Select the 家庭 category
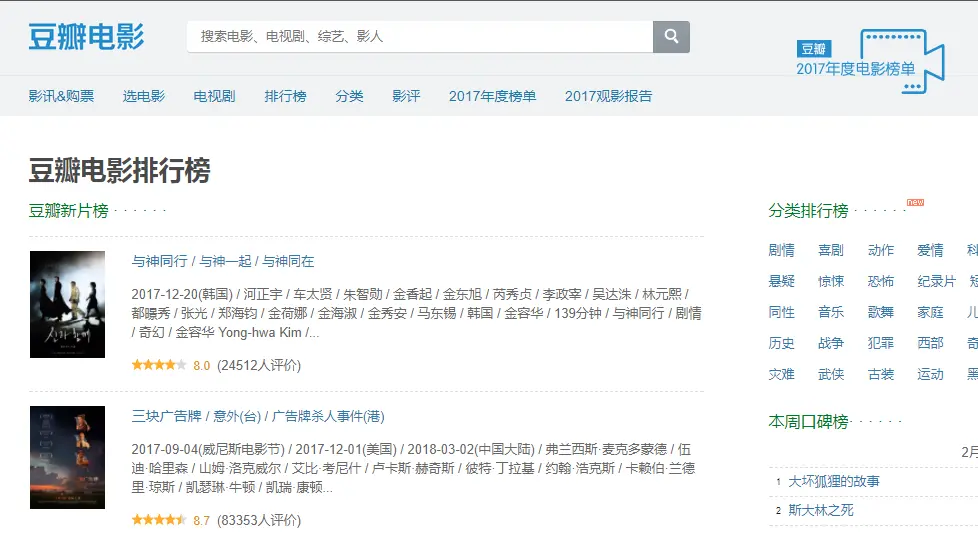 pos(930,312)
